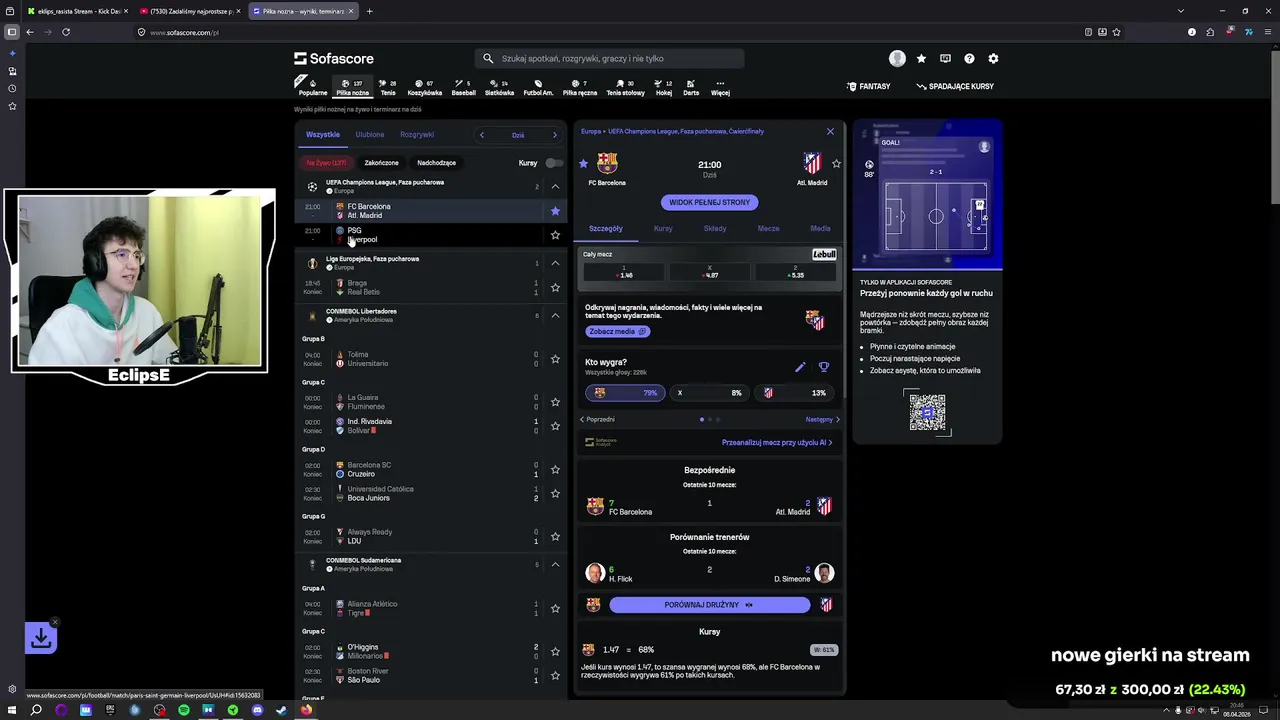Filter by Nadchodzące matches
Viewport: 1280px width, 720px height.
click(x=436, y=163)
